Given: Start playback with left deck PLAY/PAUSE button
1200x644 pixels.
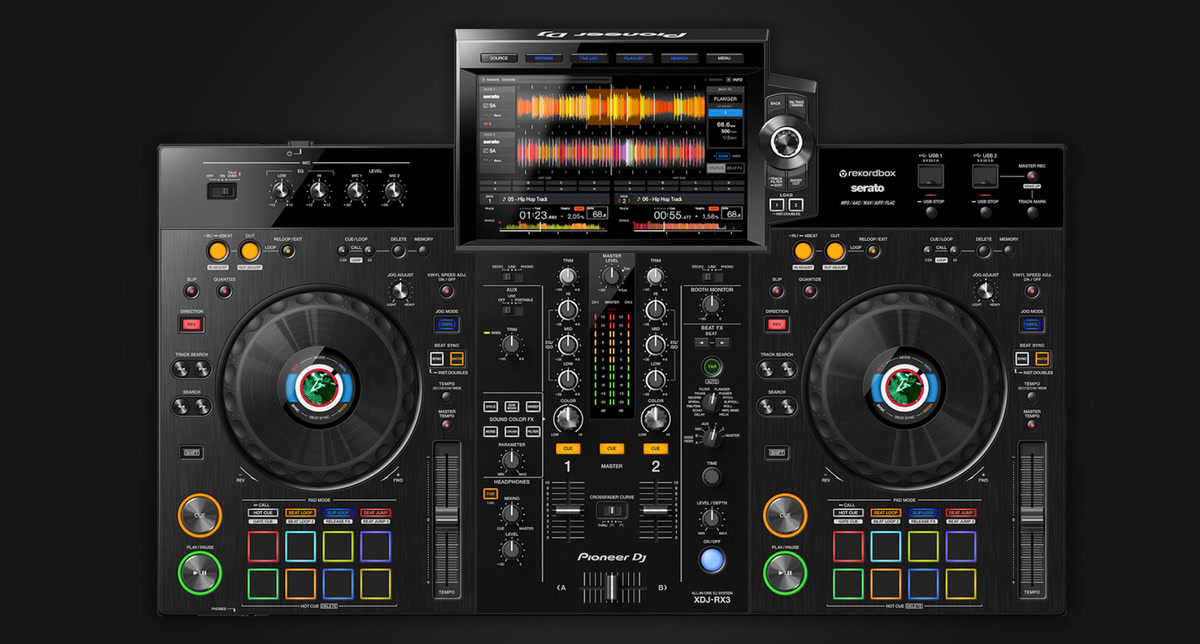Looking at the screenshot, I should point(199,573).
